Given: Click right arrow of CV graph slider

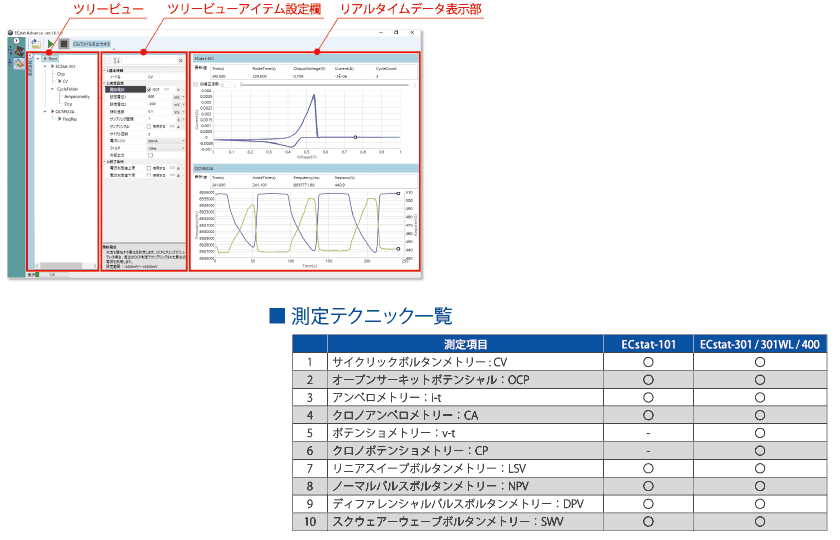Looking at the screenshot, I should click(x=415, y=85).
